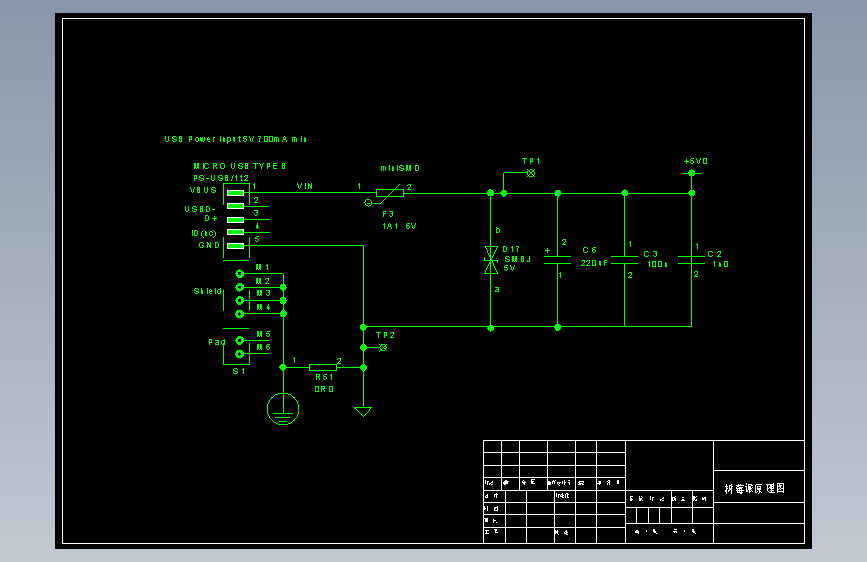
Task: Select the USB Power Input heading text
Action: pyautogui.click(x=236, y=139)
